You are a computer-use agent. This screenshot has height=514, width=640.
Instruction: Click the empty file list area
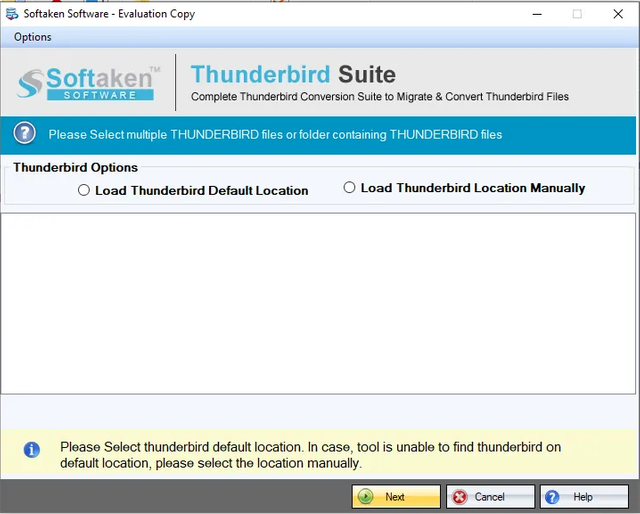pyautogui.click(x=318, y=303)
